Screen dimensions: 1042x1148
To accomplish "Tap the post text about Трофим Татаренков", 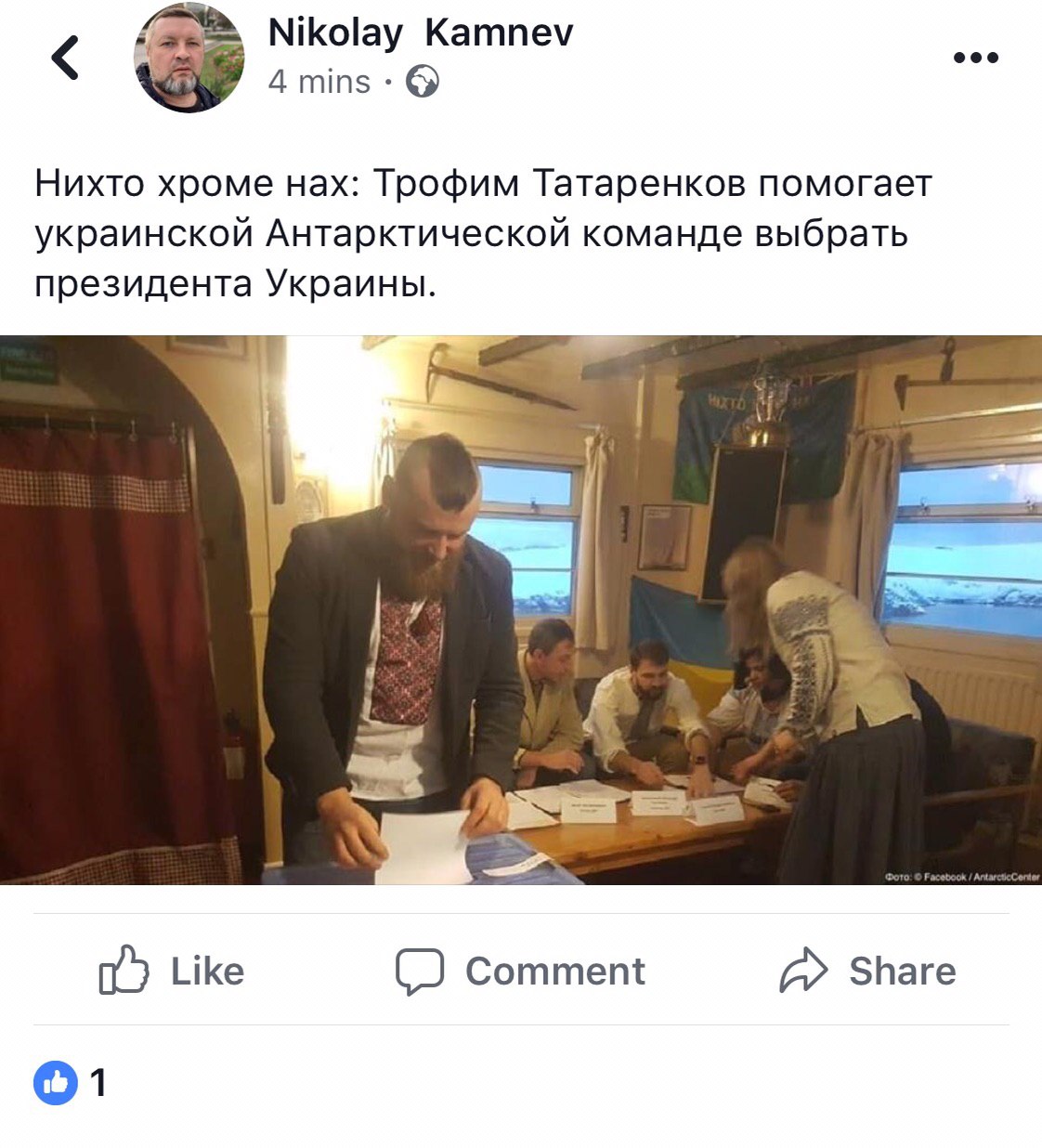I will (x=483, y=233).
